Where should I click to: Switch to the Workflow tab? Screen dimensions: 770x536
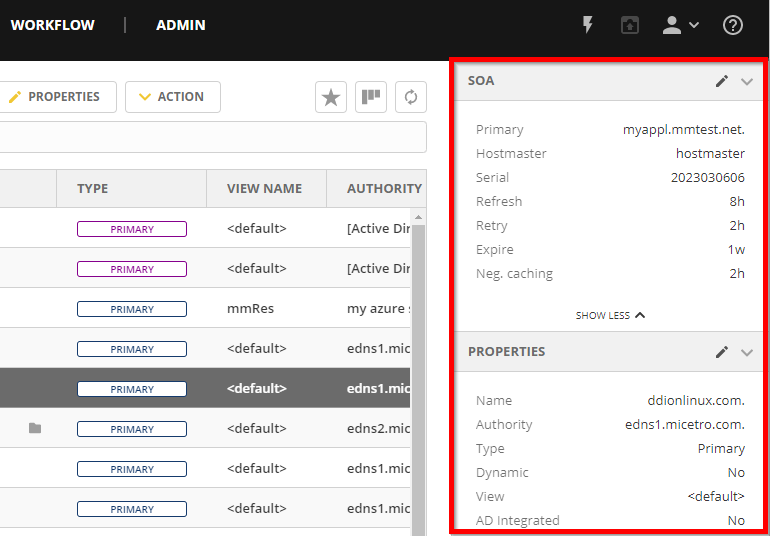(x=52, y=25)
